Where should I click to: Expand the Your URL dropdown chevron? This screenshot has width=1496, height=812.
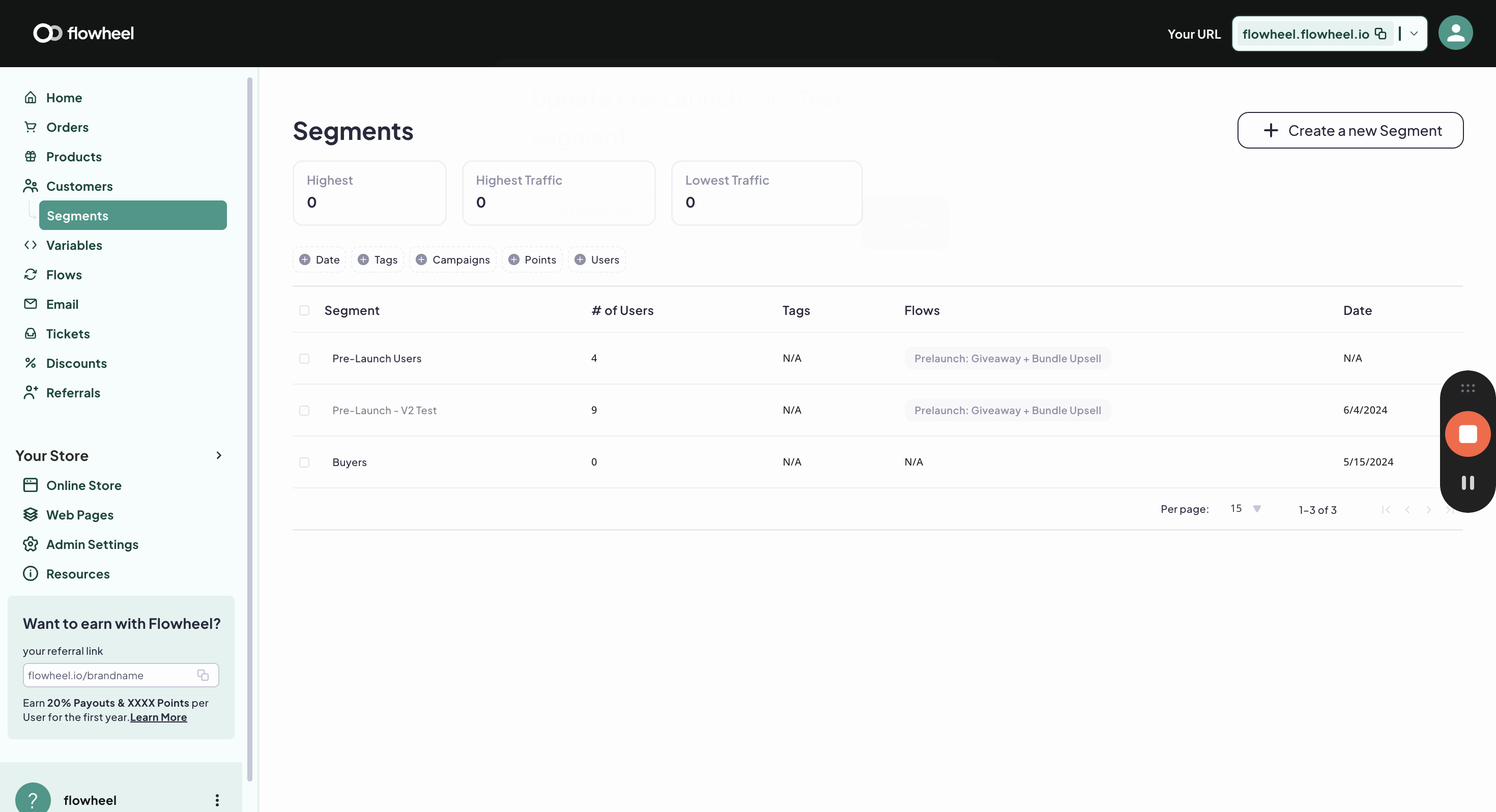click(x=1414, y=34)
